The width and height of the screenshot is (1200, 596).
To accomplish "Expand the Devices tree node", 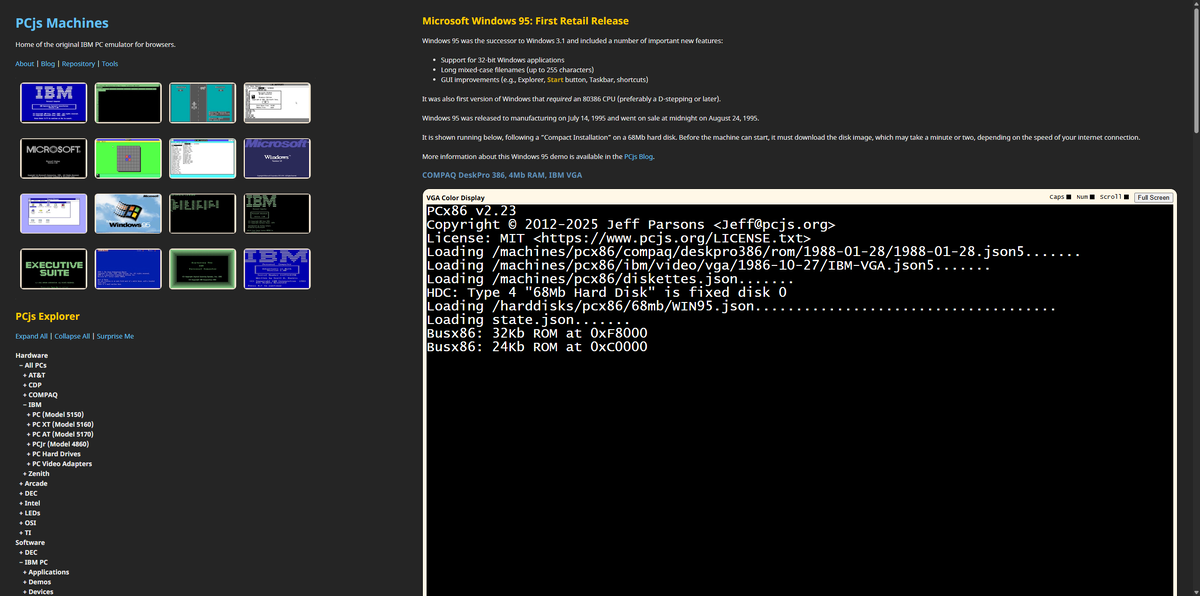I will pos(39,592).
